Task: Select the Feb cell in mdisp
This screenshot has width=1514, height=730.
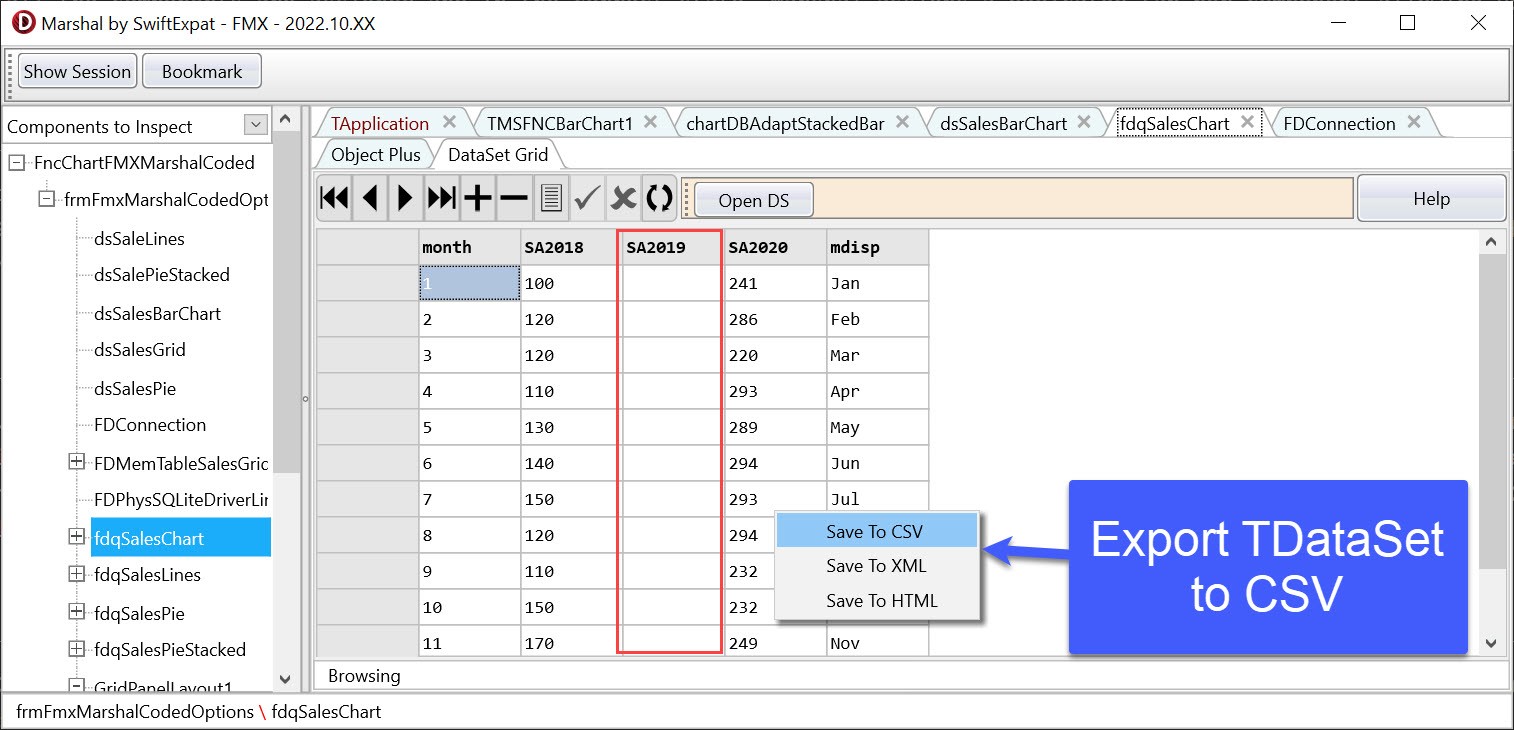Action: (878, 319)
